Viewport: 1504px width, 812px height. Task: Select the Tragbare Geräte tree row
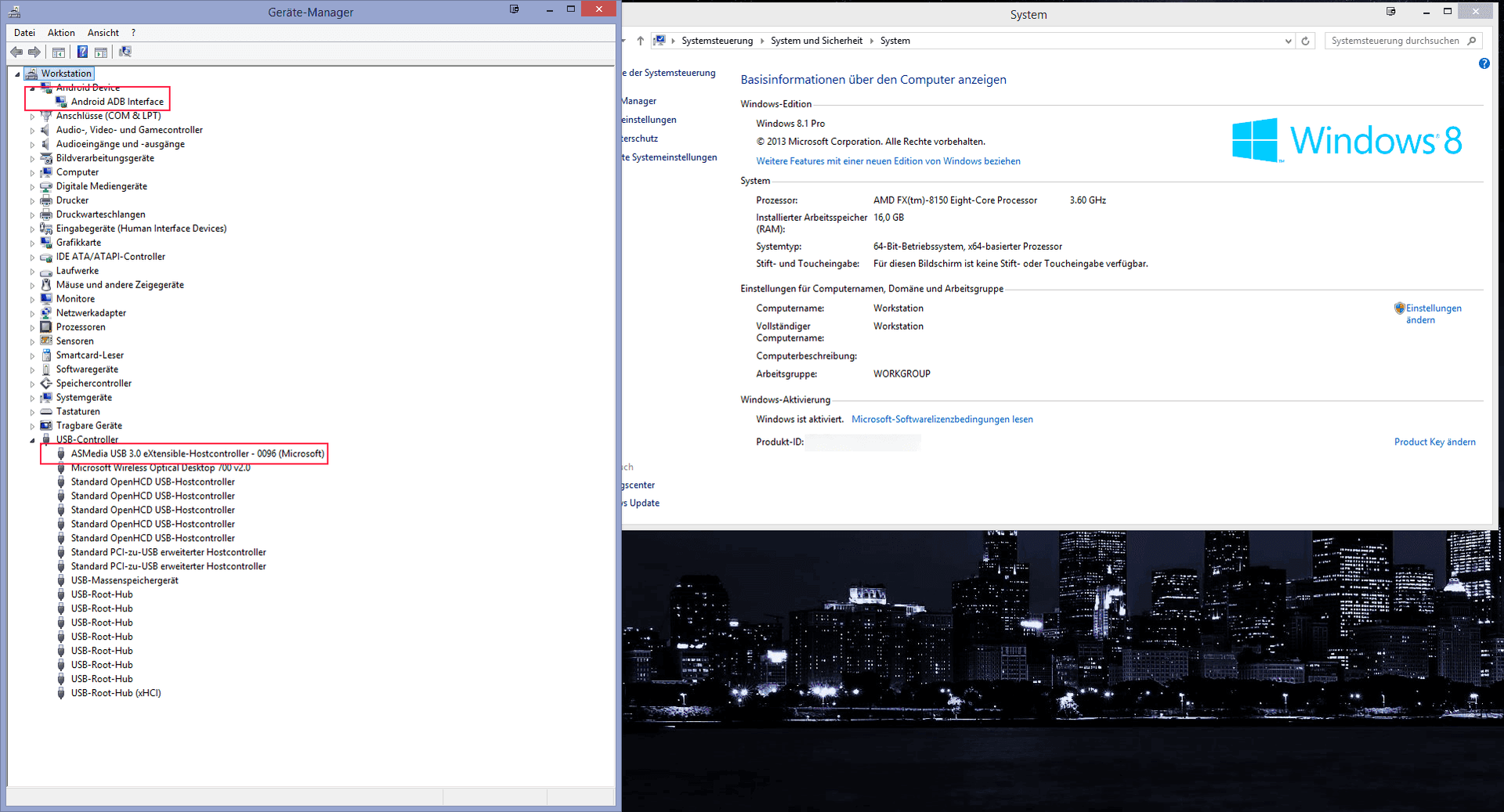[x=89, y=426]
